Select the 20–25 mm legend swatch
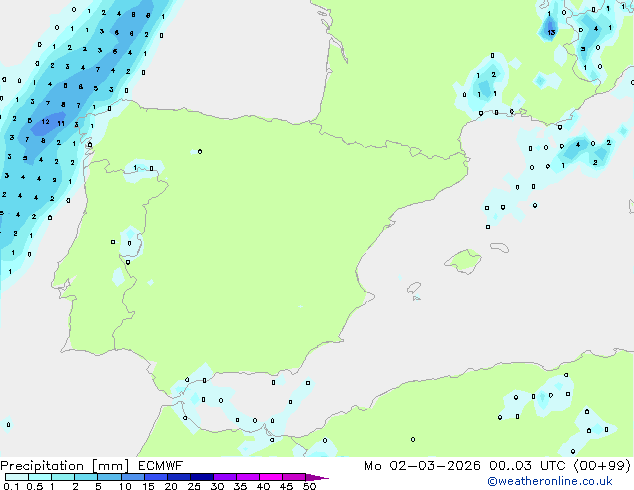The height and width of the screenshot is (490, 634). (x=178, y=477)
